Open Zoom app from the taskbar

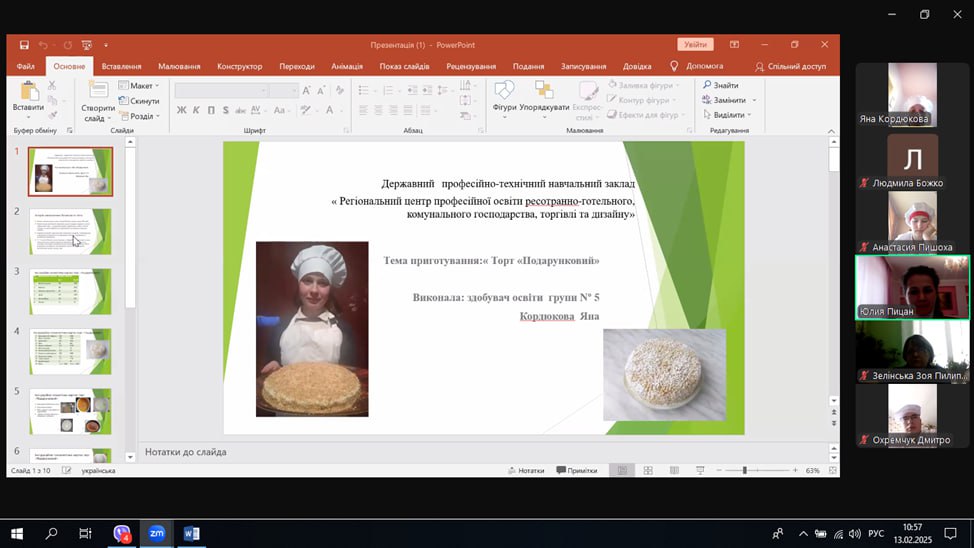(x=156, y=534)
